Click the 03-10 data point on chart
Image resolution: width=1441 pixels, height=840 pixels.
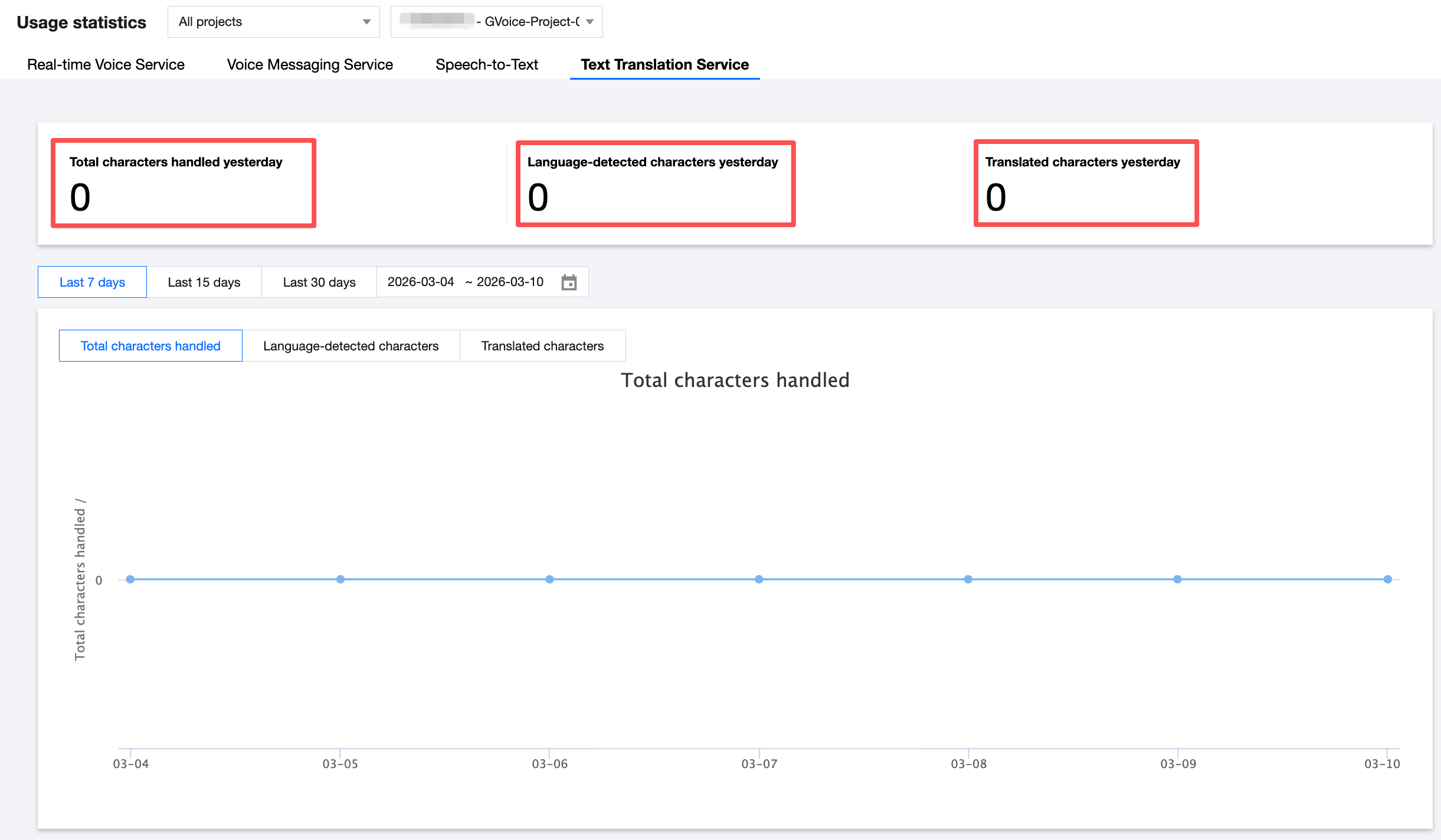(x=1387, y=579)
